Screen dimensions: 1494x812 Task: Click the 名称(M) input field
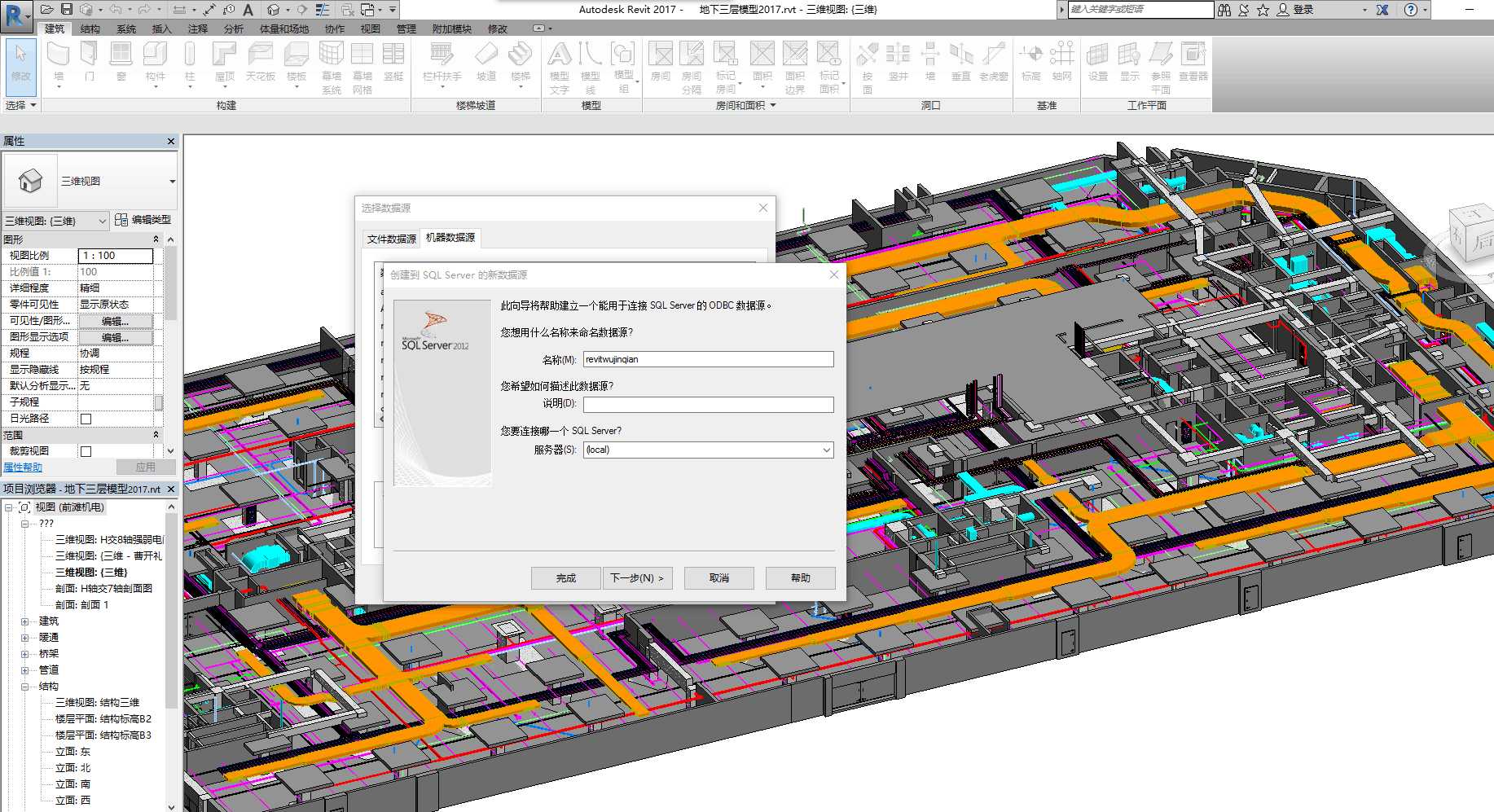click(708, 359)
